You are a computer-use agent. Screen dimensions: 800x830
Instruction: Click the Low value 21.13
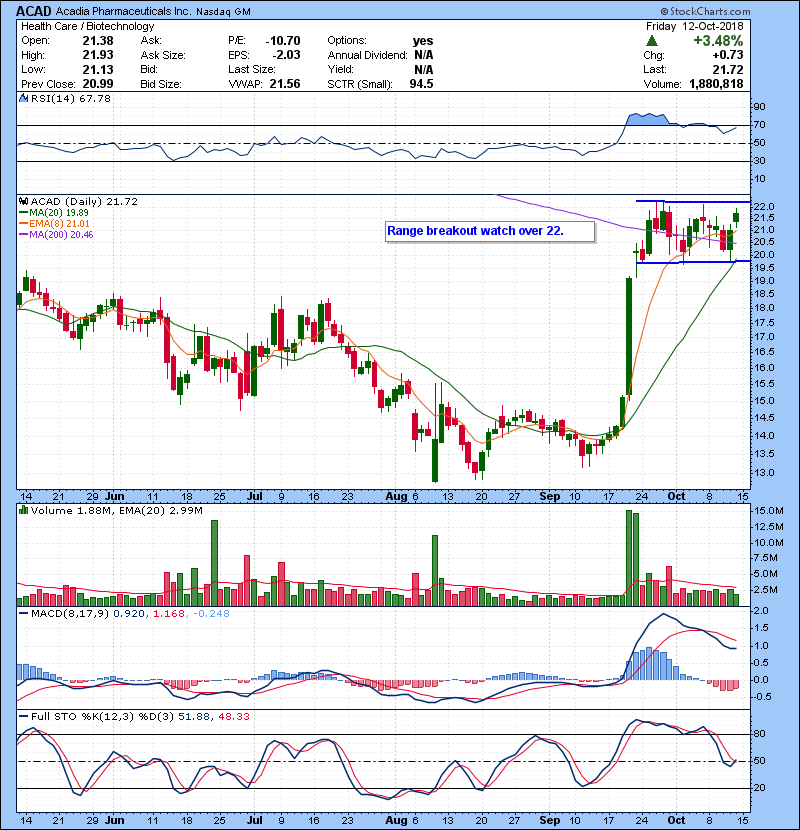click(x=98, y=69)
